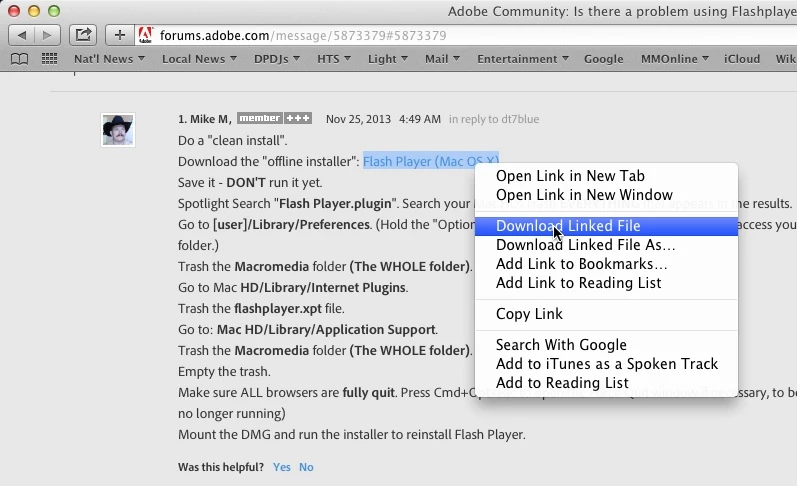Expand the Mail bookmarks folder

point(442,59)
